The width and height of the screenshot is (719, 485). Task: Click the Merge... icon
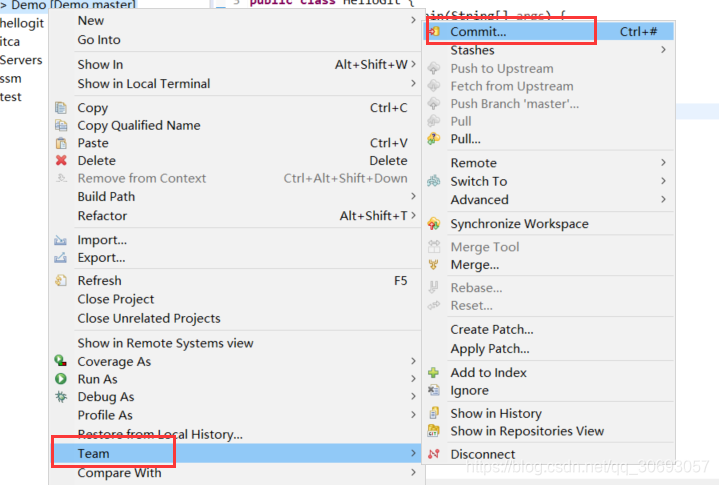tap(434, 265)
